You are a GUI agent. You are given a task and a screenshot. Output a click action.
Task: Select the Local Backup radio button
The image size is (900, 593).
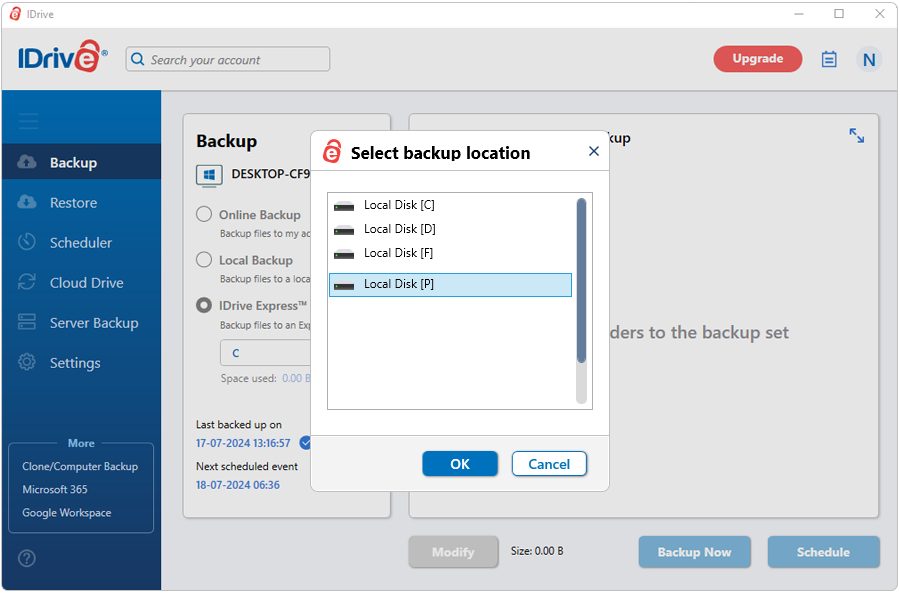[204, 259]
